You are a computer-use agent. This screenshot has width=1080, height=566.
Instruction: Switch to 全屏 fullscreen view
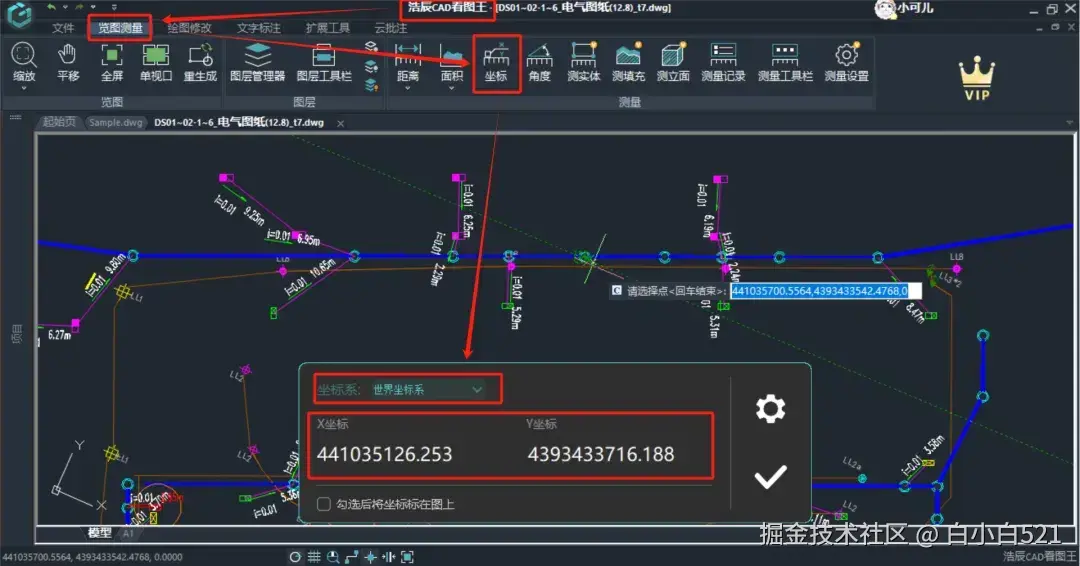112,62
